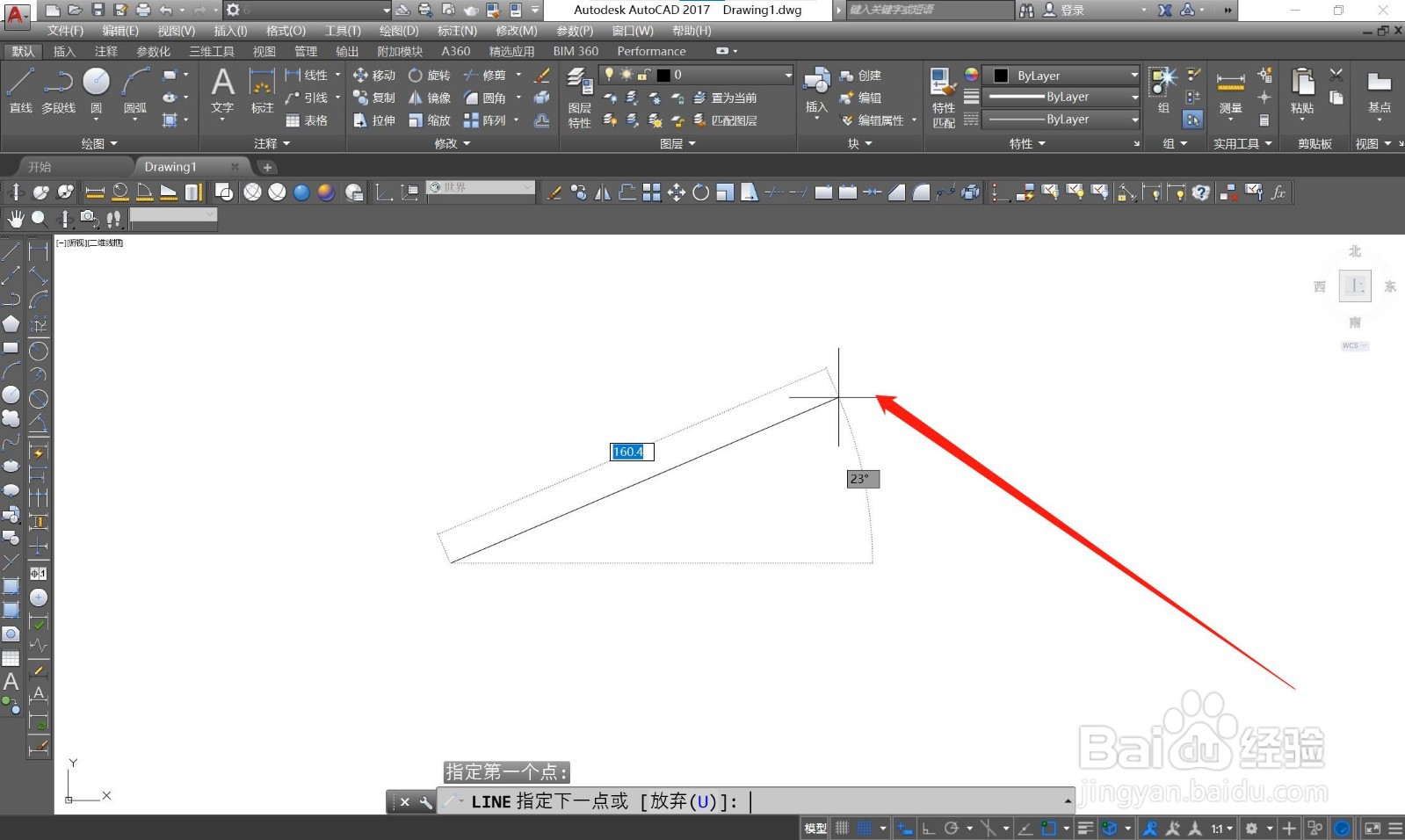Viewport: 1405px width, 840px height.
Task: Click the 160.4 dynamic length input box
Action: [x=632, y=452]
